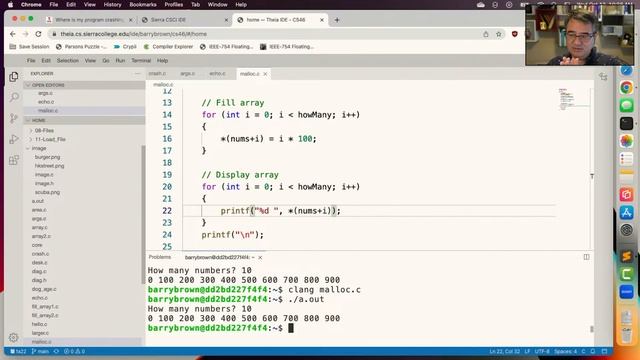Click the browser back arrow

click(13, 34)
